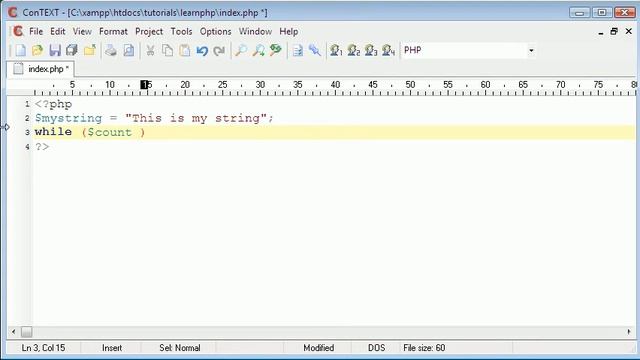Open the Edit menu
Viewport: 640px width, 360px height.
point(58,31)
